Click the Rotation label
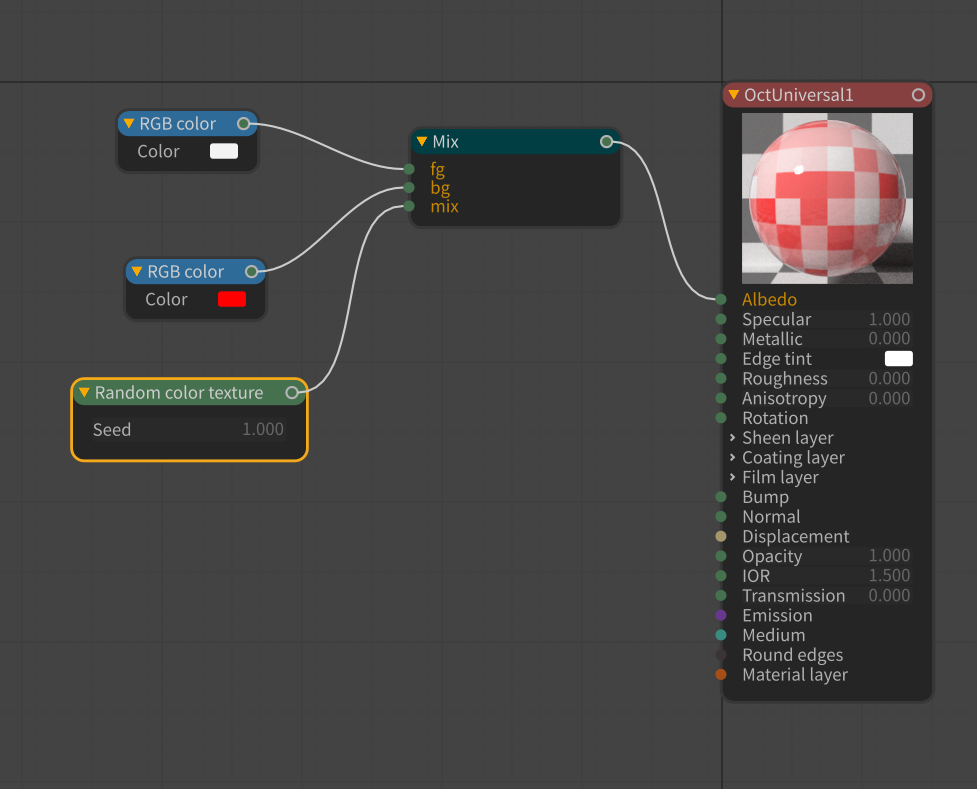Image resolution: width=977 pixels, height=789 pixels. (775, 418)
